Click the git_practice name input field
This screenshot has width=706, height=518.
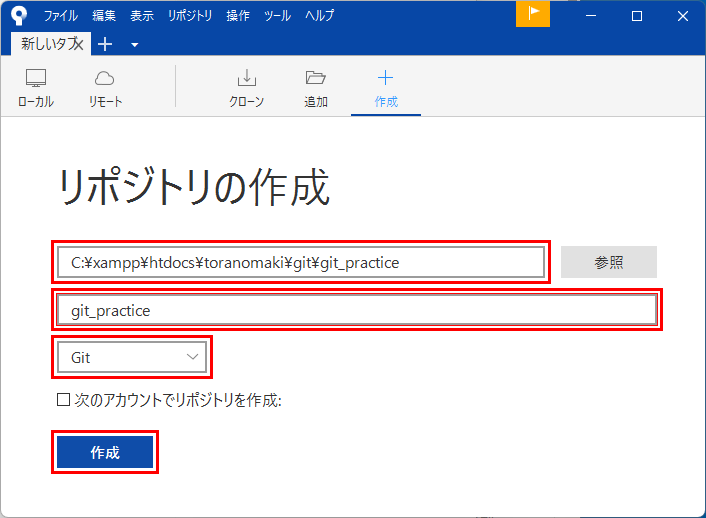point(356,311)
